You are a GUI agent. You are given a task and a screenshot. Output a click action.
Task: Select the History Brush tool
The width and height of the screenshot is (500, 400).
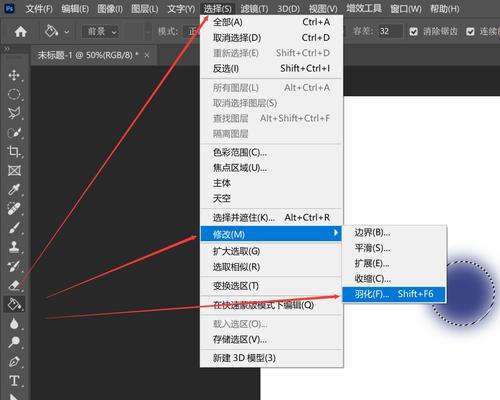click(14, 266)
